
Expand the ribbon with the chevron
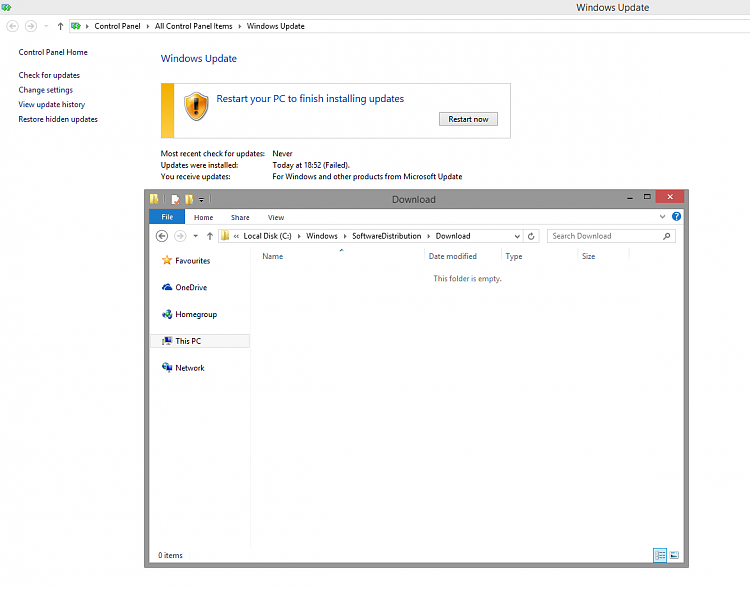(662, 217)
